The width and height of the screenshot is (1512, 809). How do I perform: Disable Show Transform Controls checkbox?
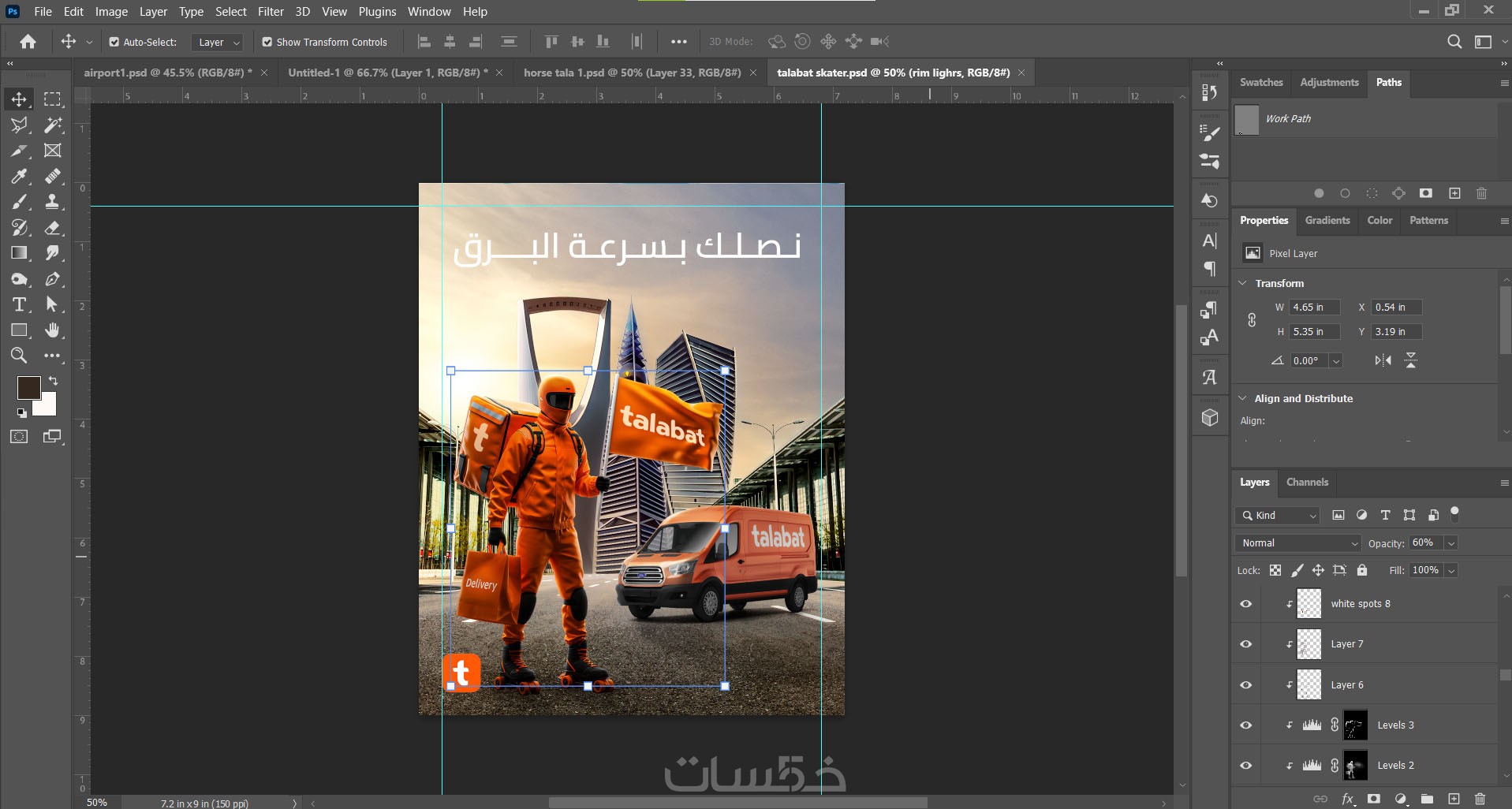point(267,42)
